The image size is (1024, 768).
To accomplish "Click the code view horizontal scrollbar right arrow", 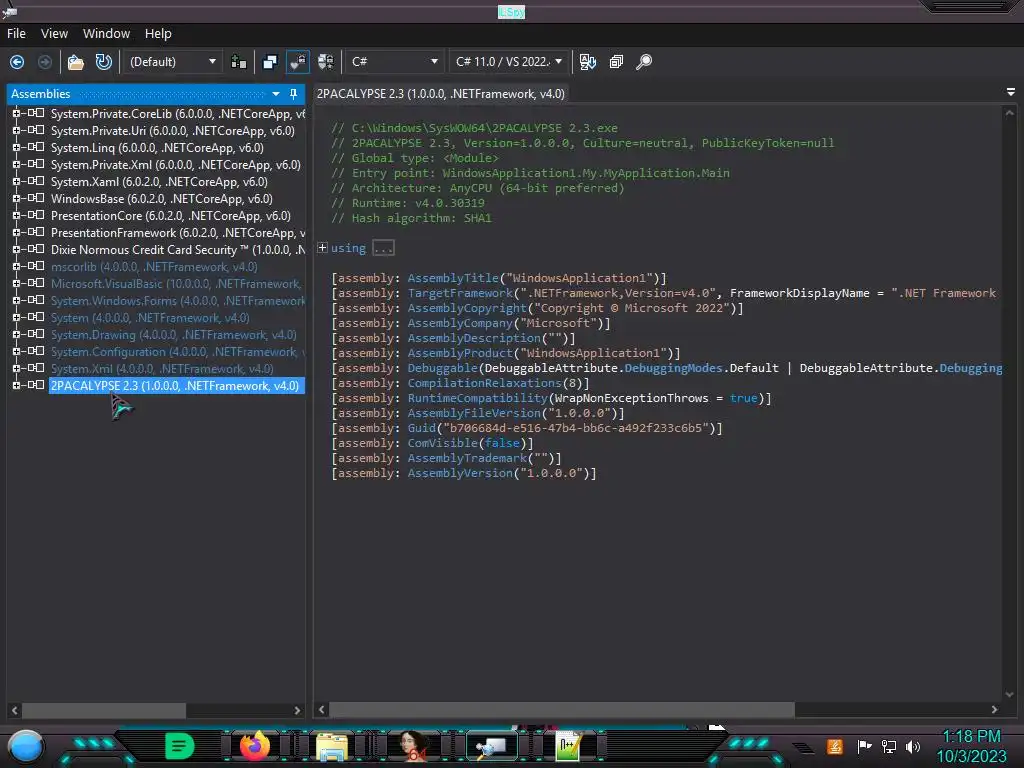I will pyautogui.click(x=994, y=709).
